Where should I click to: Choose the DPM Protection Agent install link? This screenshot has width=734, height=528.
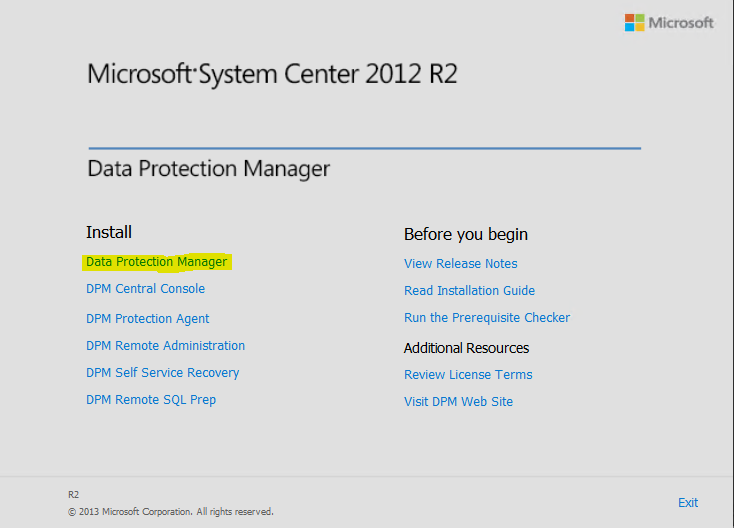pyautogui.click(x=147, y=318)
